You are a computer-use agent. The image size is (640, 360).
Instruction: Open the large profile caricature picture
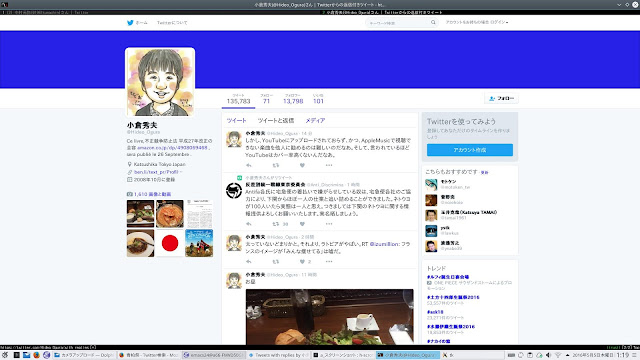pyautogui.click(x=160, y=82)
